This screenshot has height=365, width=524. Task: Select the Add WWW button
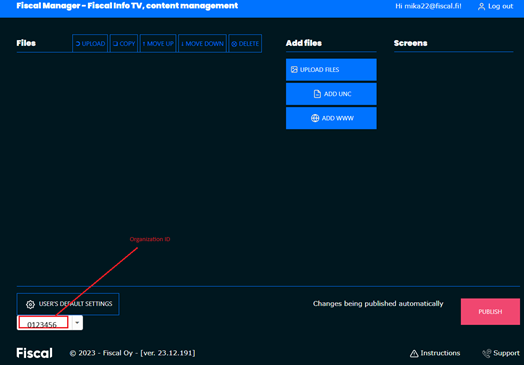pos(331,118)
